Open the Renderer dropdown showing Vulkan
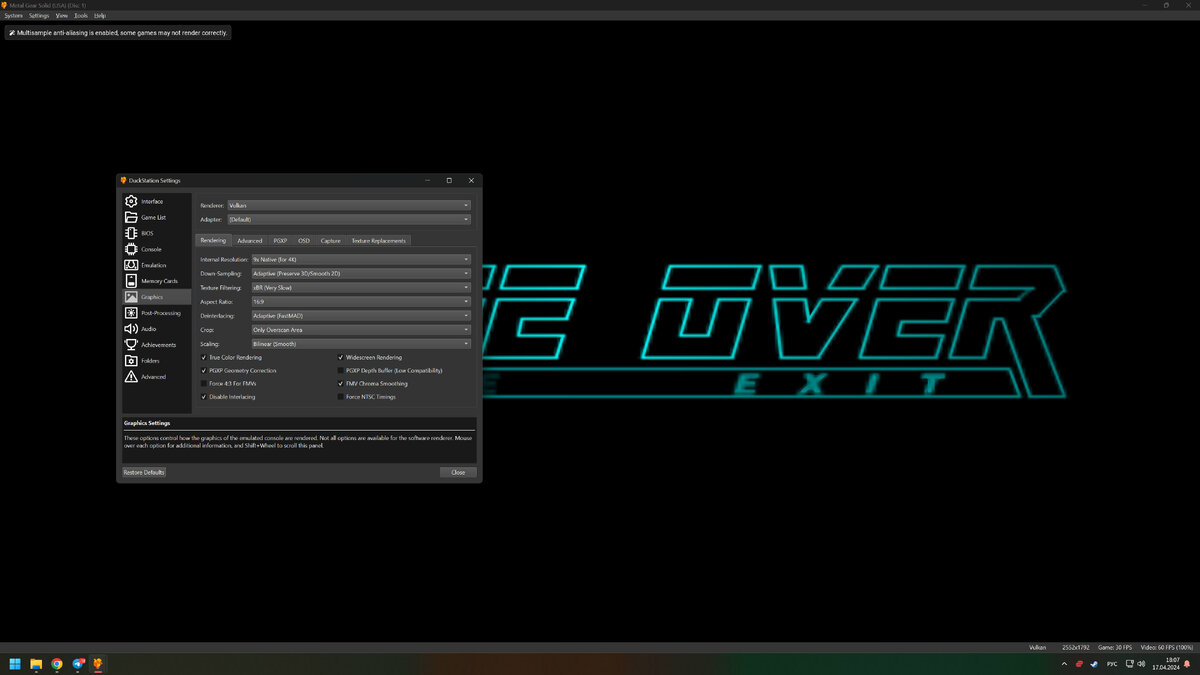The height and width of the screenshot is (675, 1200). 348,205
